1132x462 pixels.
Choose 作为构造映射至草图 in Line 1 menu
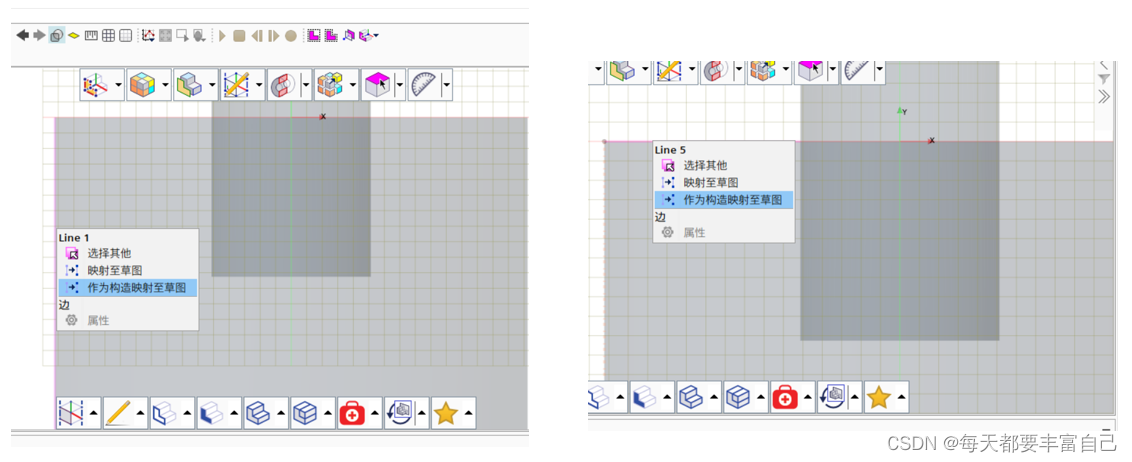(127, 287)
